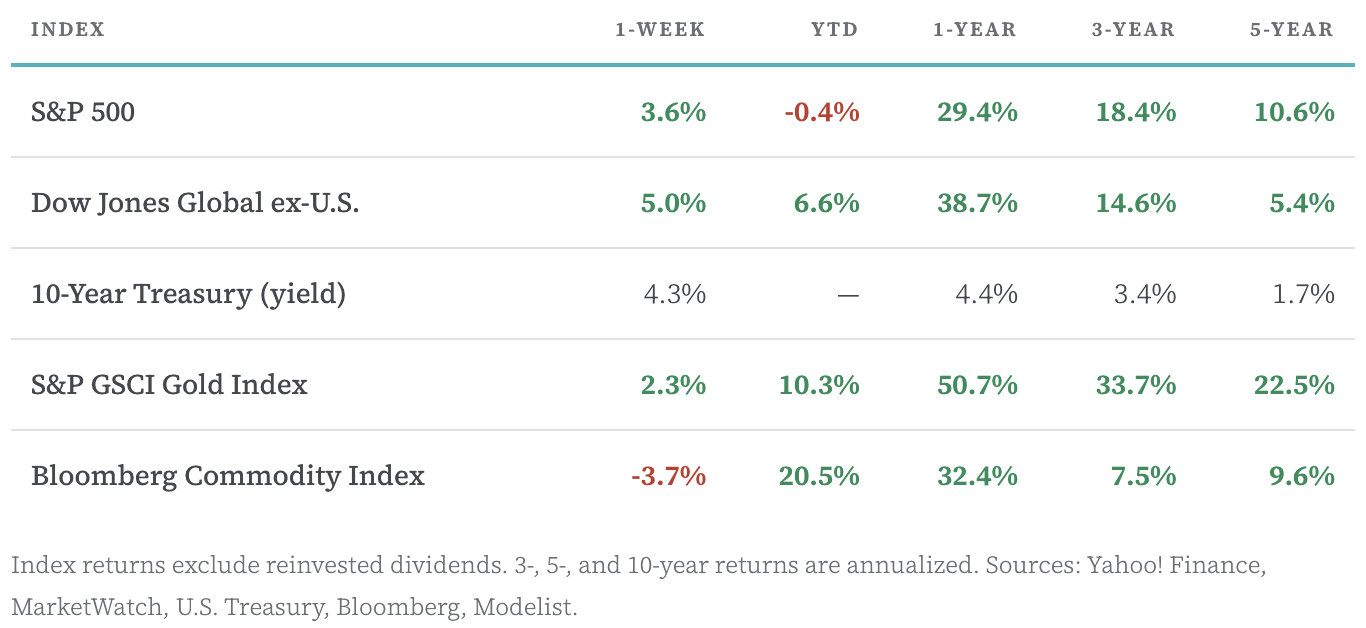The width and height of the screenshot is (1366, 628).
Task: Select the 10-Year Treasury (yield) label
Action: click(188, 294)
